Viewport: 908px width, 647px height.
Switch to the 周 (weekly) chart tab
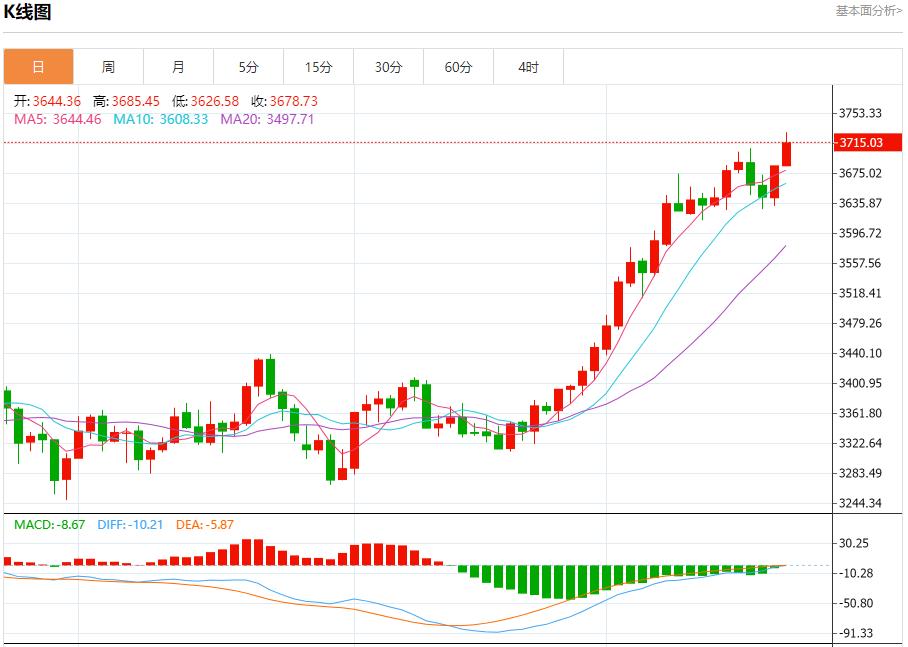pyautogui.click(x=108, y=66)
